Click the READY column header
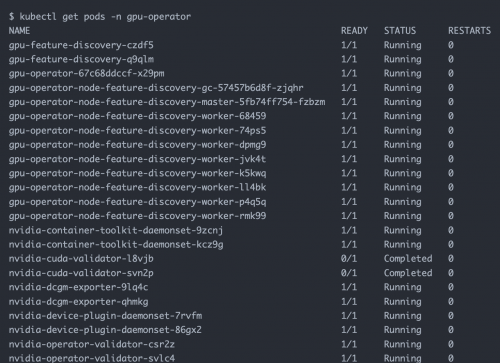This screenshot has width=500, height=363. click(x=354, y=31)
